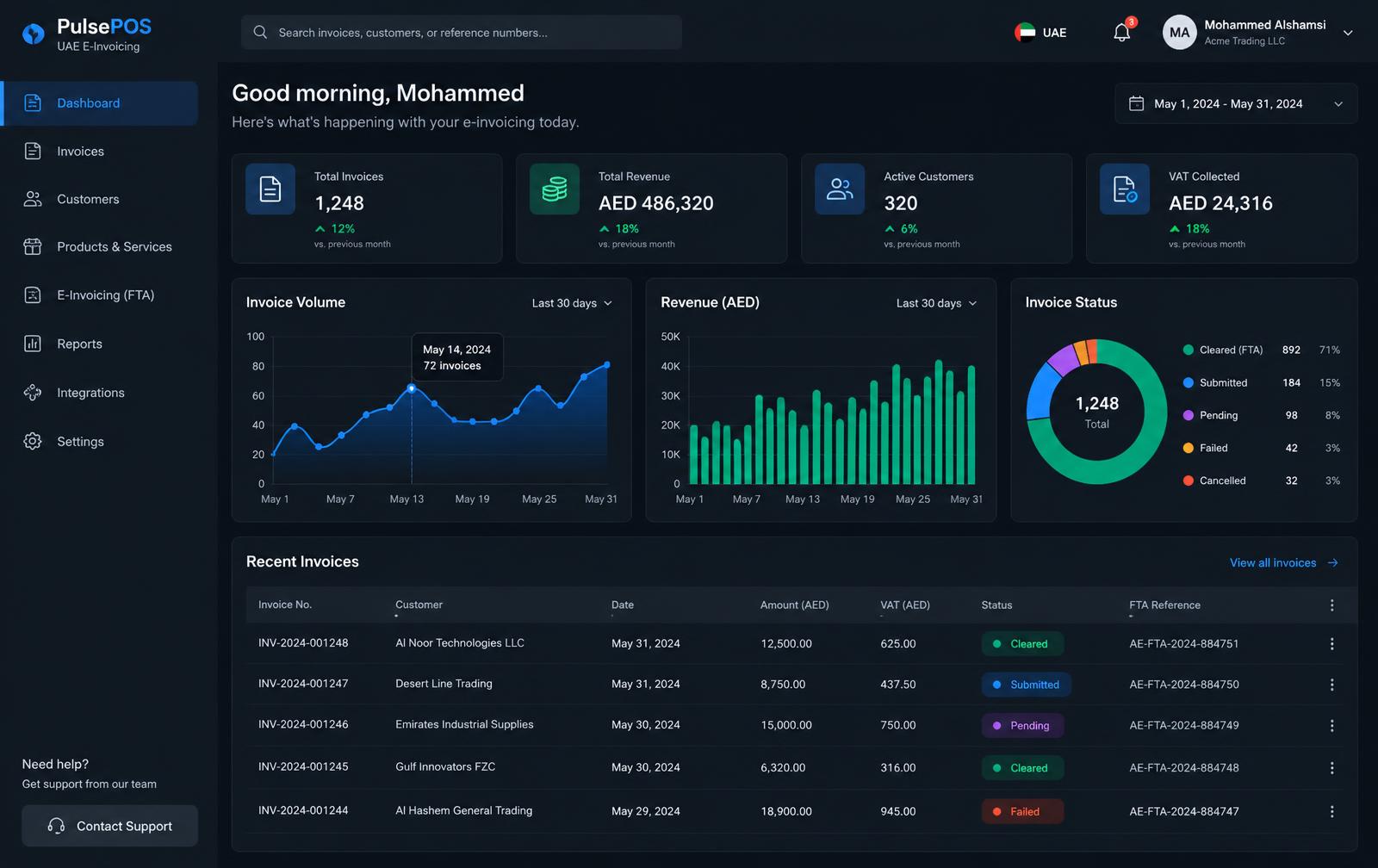
Task: Open row menu for INV-2024-001248
Action: pos(1331,644)
